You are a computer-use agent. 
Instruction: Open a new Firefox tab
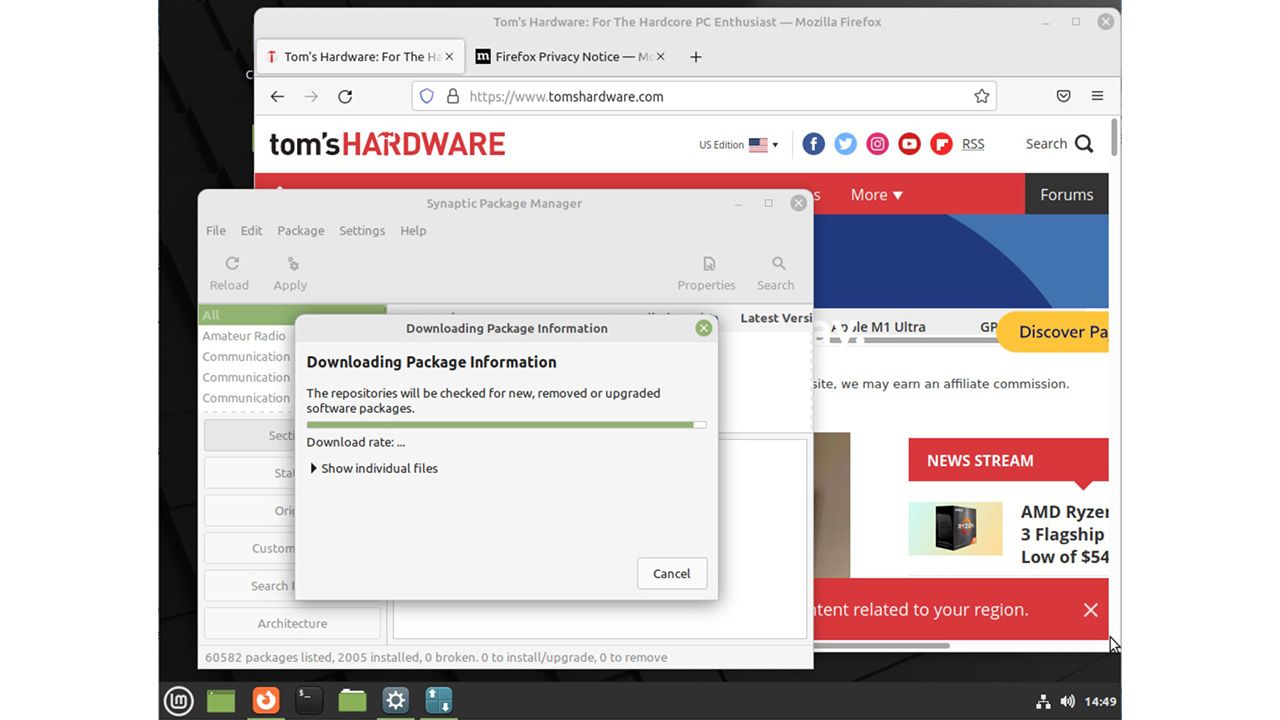(696, 57)
